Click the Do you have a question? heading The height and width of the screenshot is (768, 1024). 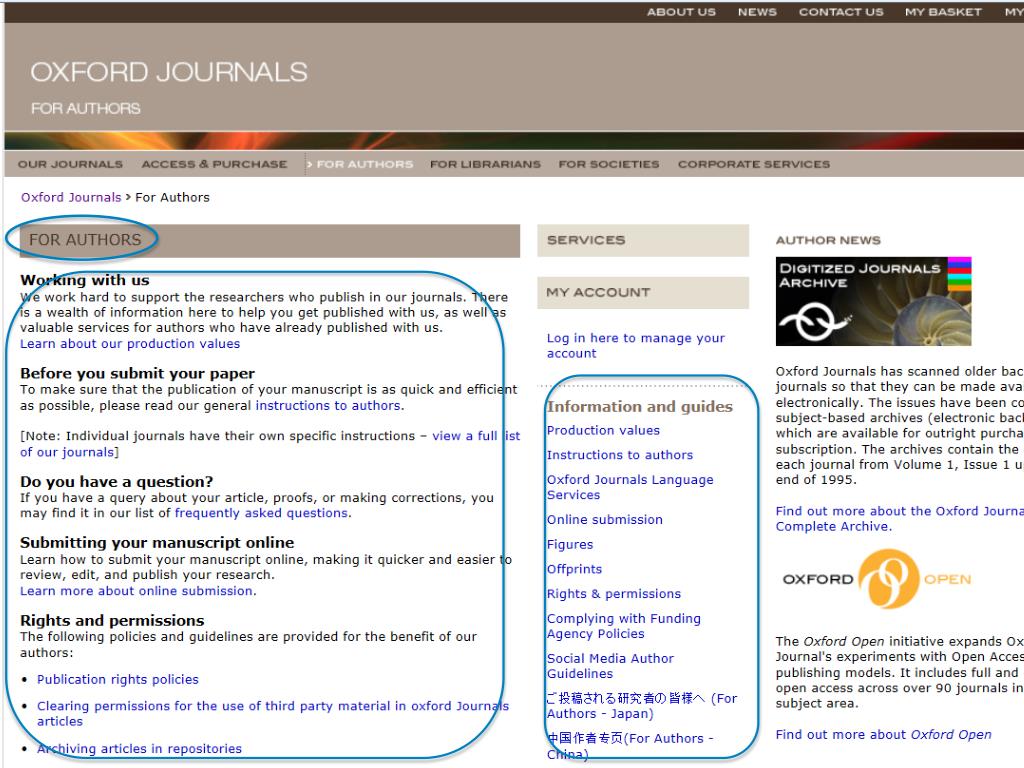(x=116, y=482)
